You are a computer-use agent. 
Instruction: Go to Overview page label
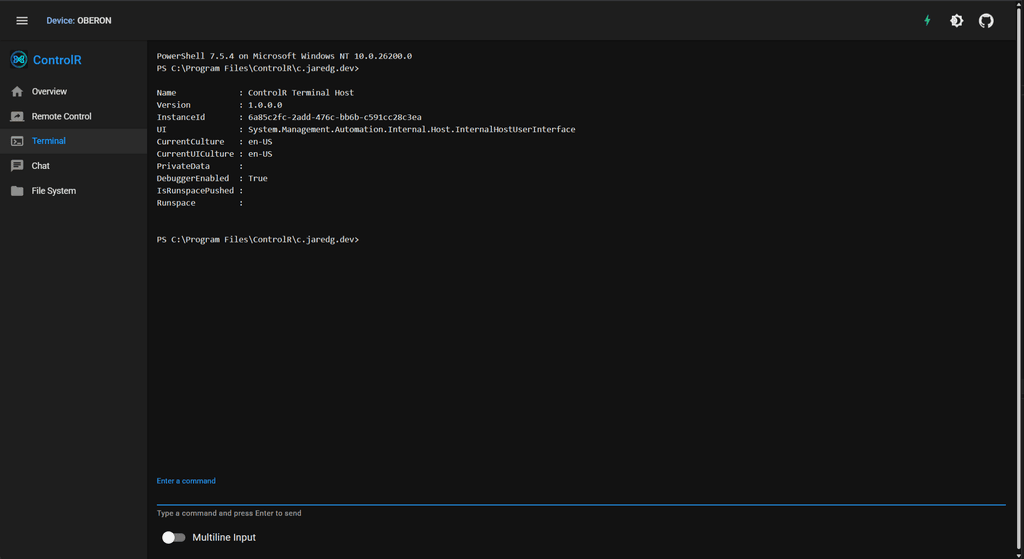[49, 92]
